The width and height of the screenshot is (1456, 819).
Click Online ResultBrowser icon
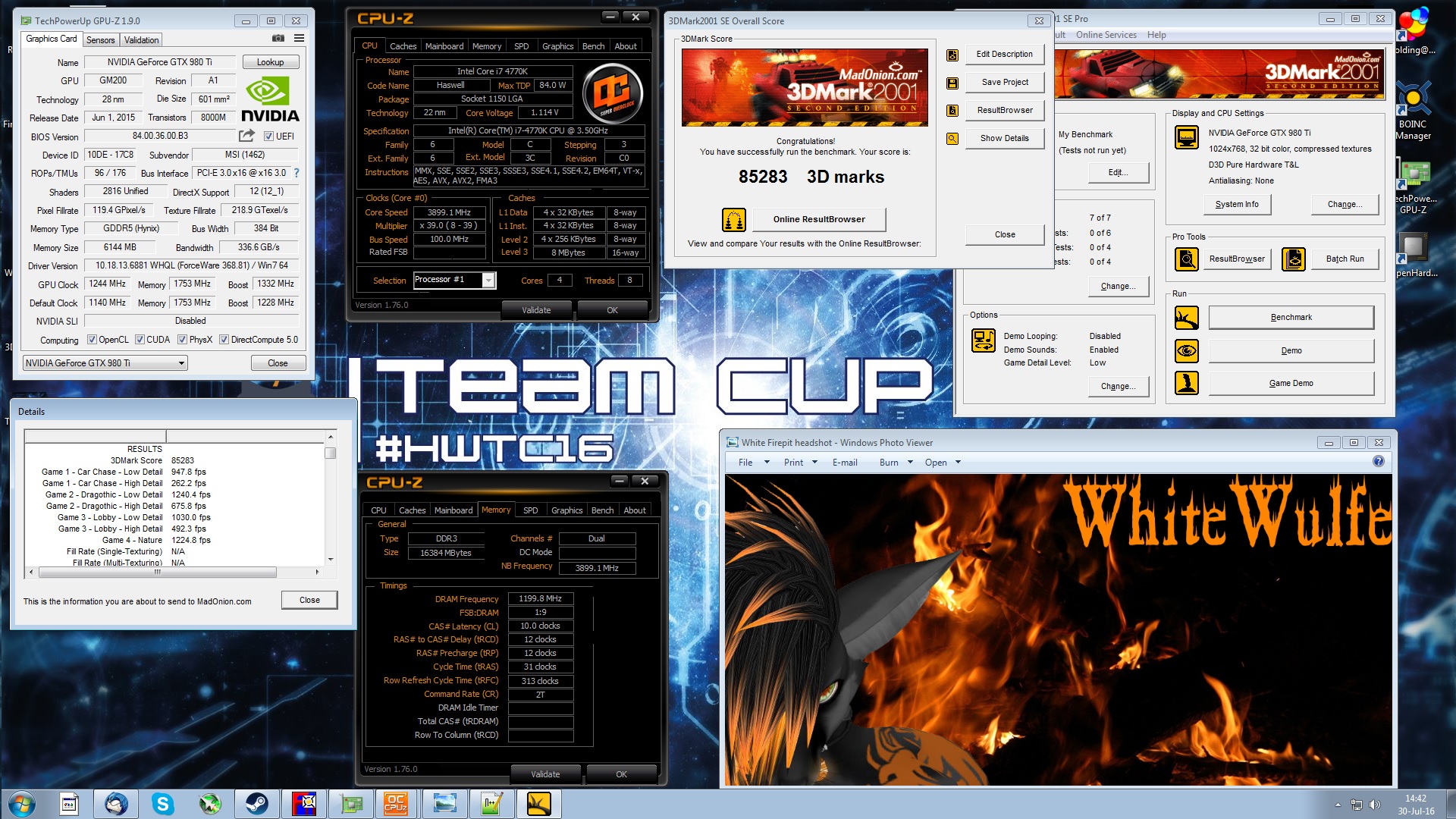point(733,220)
